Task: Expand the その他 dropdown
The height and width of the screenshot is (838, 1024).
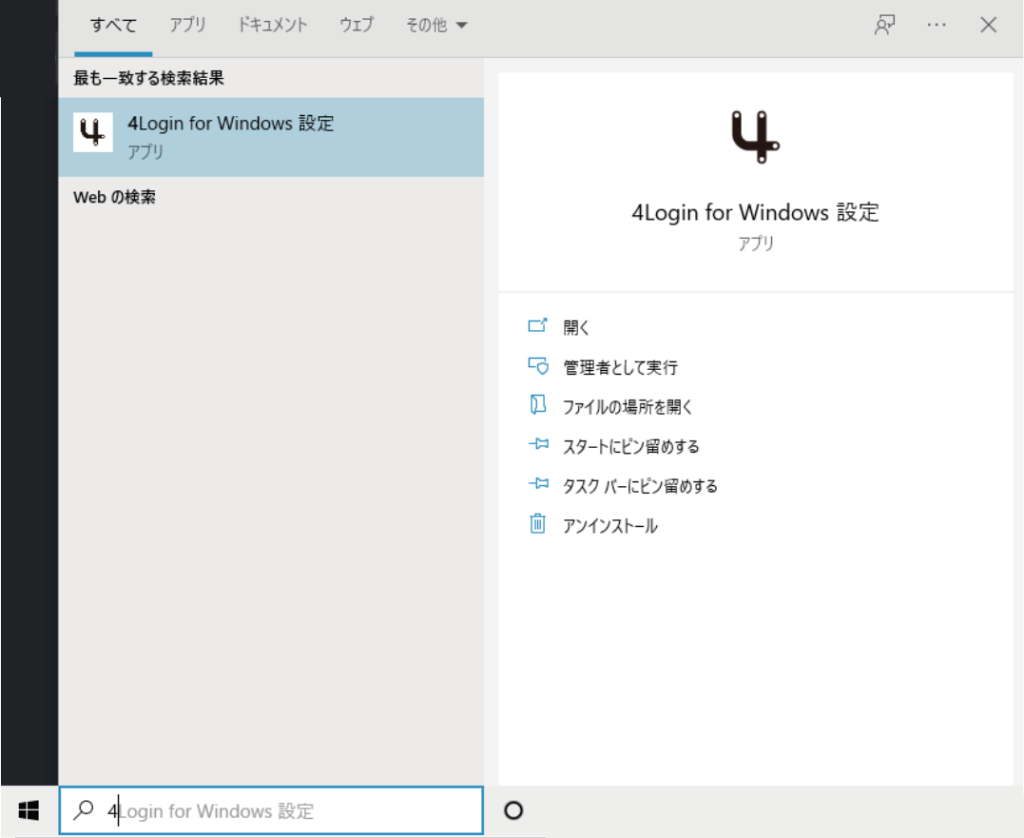Action: (x=436, y=25)
